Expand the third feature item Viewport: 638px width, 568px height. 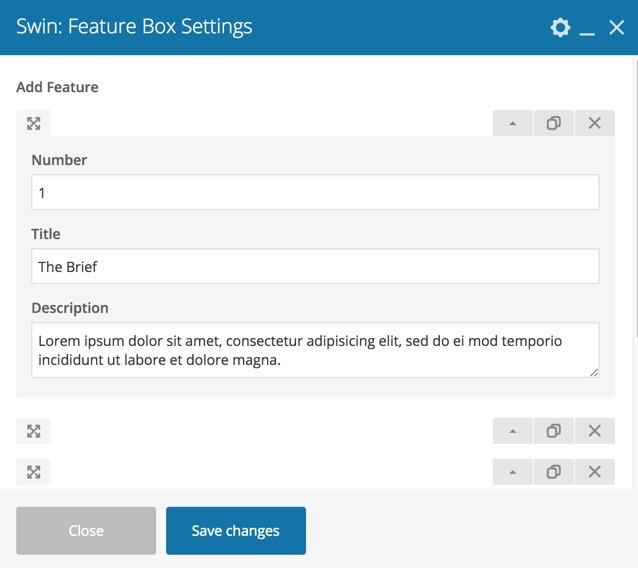[x=513, y=472]
